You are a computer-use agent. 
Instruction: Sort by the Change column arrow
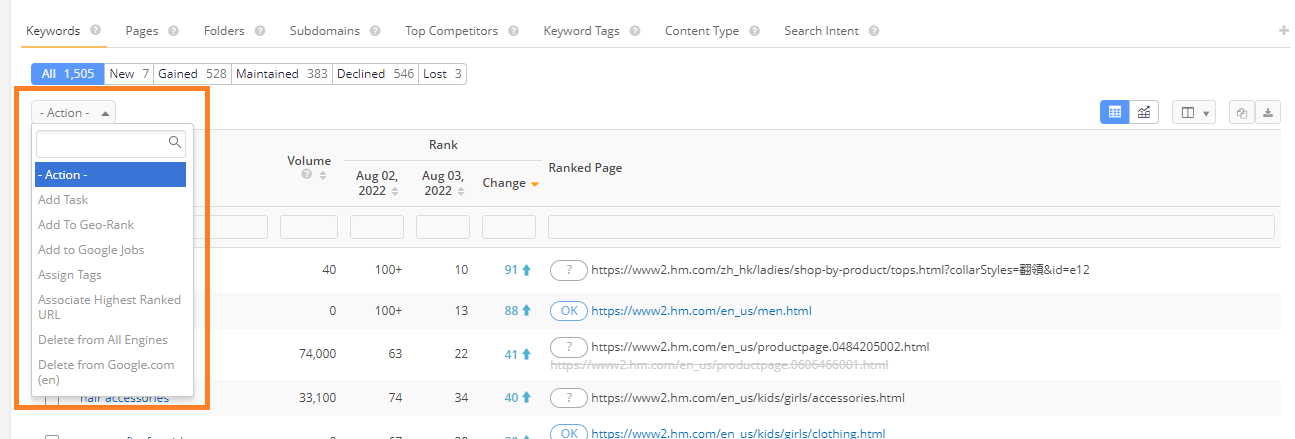(535, 184)
